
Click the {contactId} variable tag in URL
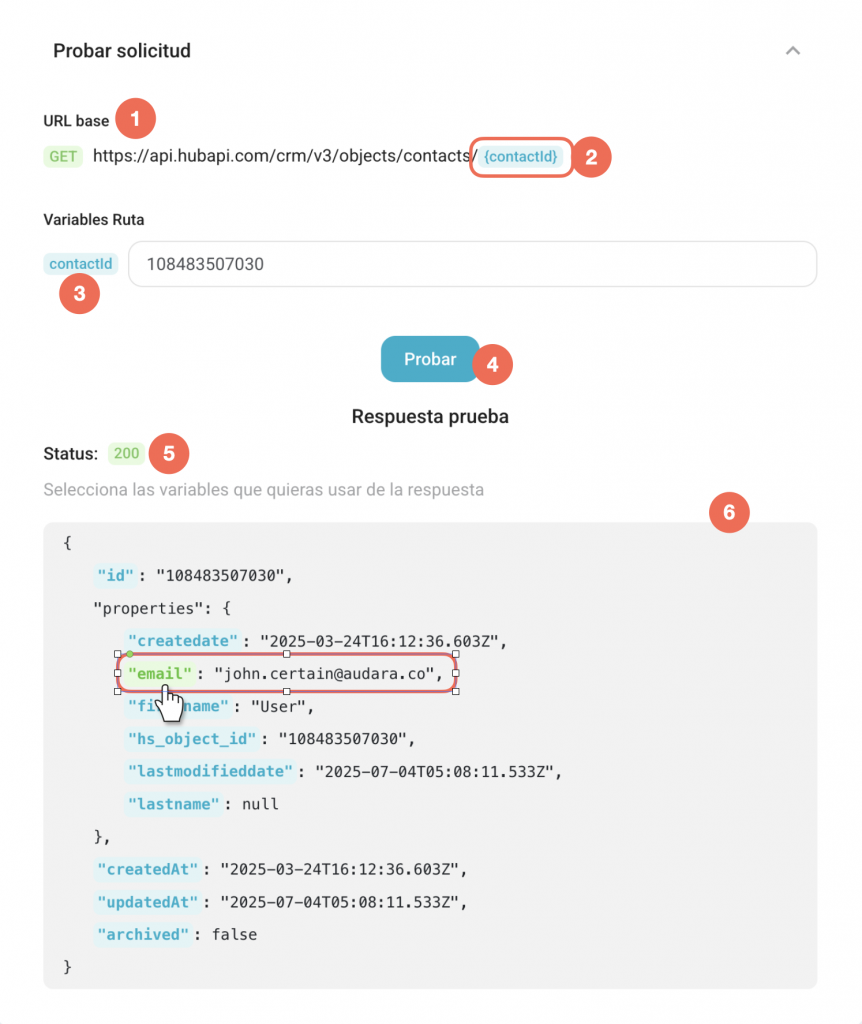coord(520,157)
